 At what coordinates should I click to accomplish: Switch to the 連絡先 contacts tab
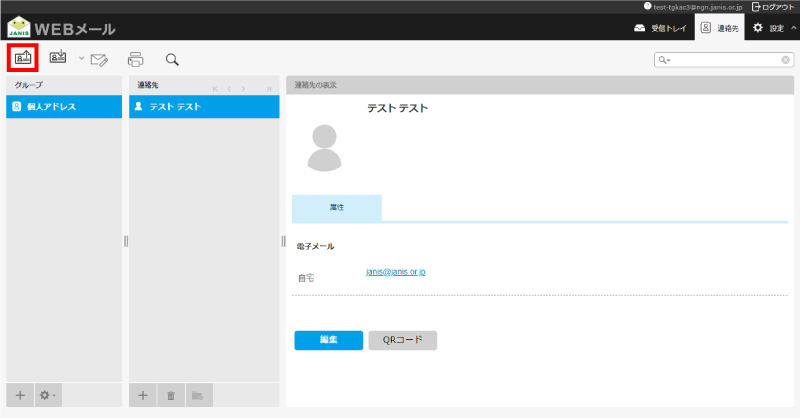click(719, 28)
